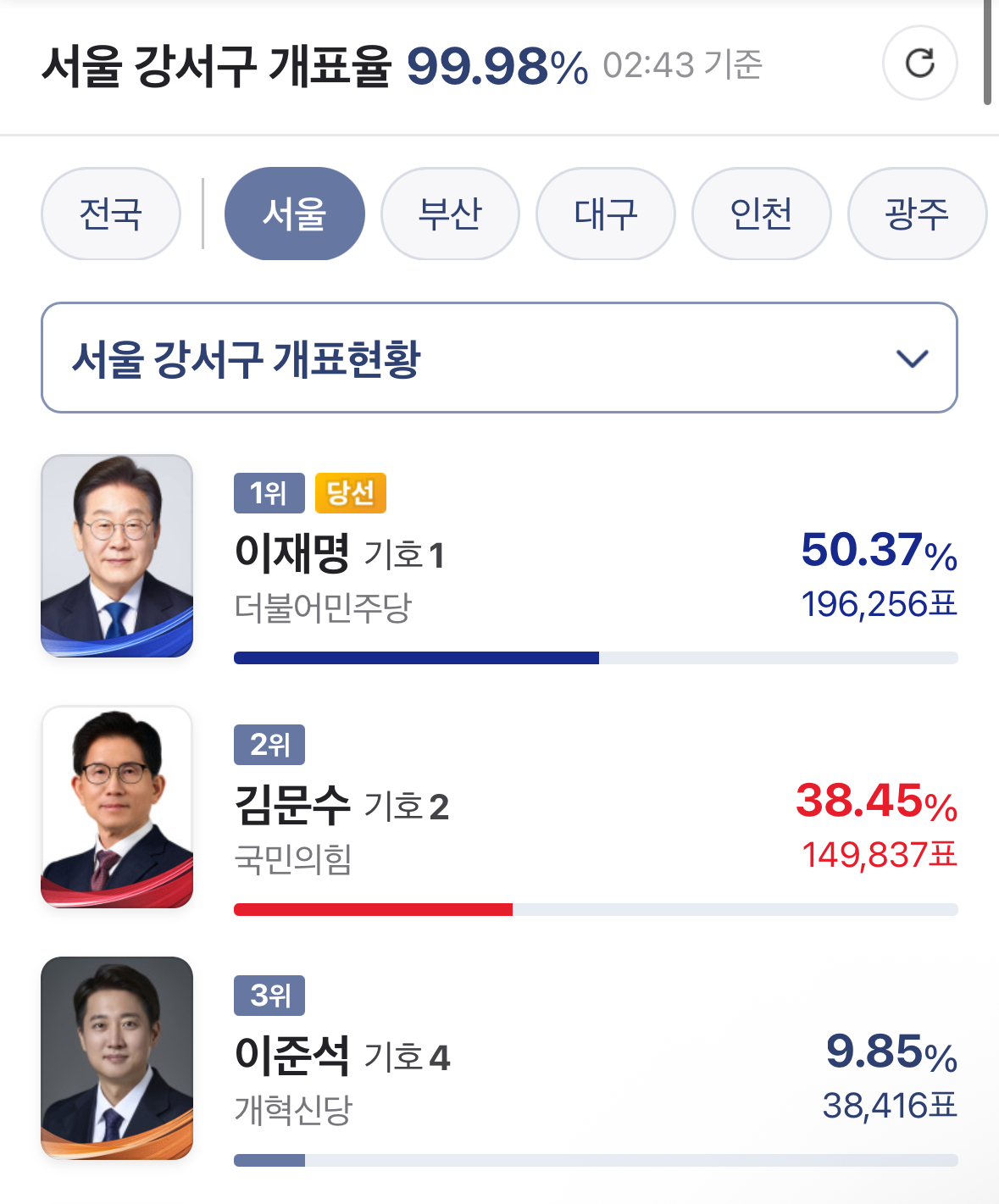999x1204 pixels.
Task: Switch to the 대구 tab
Action: (606, 214)
